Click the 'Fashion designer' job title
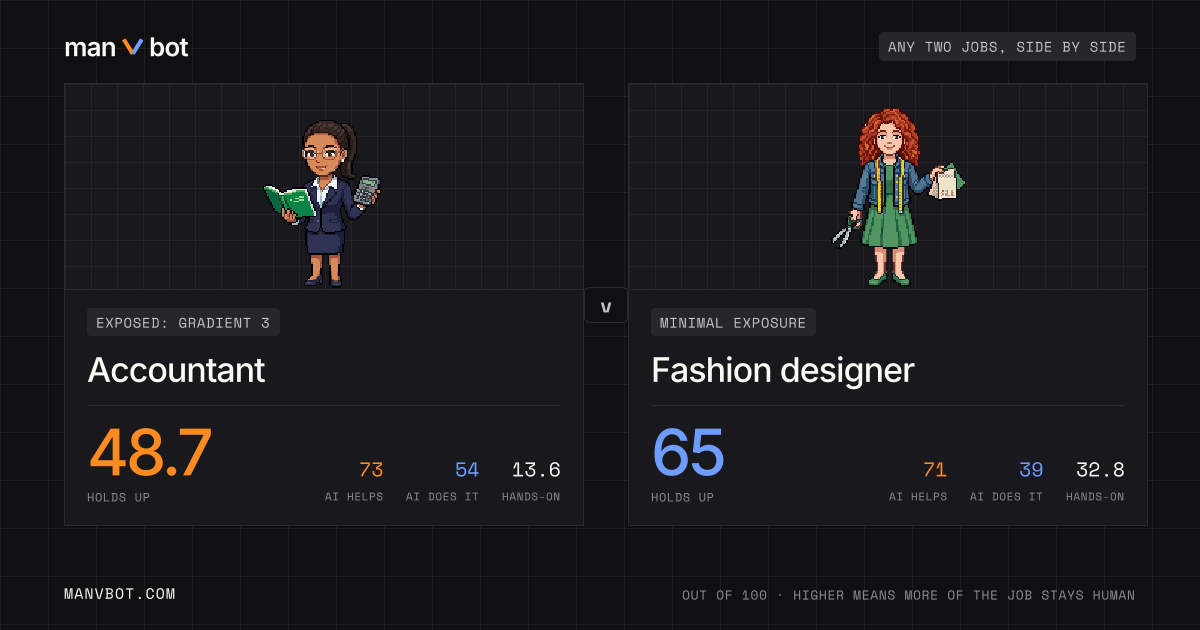This screenshot has height=630, width=1200. (x=782, y=370)
